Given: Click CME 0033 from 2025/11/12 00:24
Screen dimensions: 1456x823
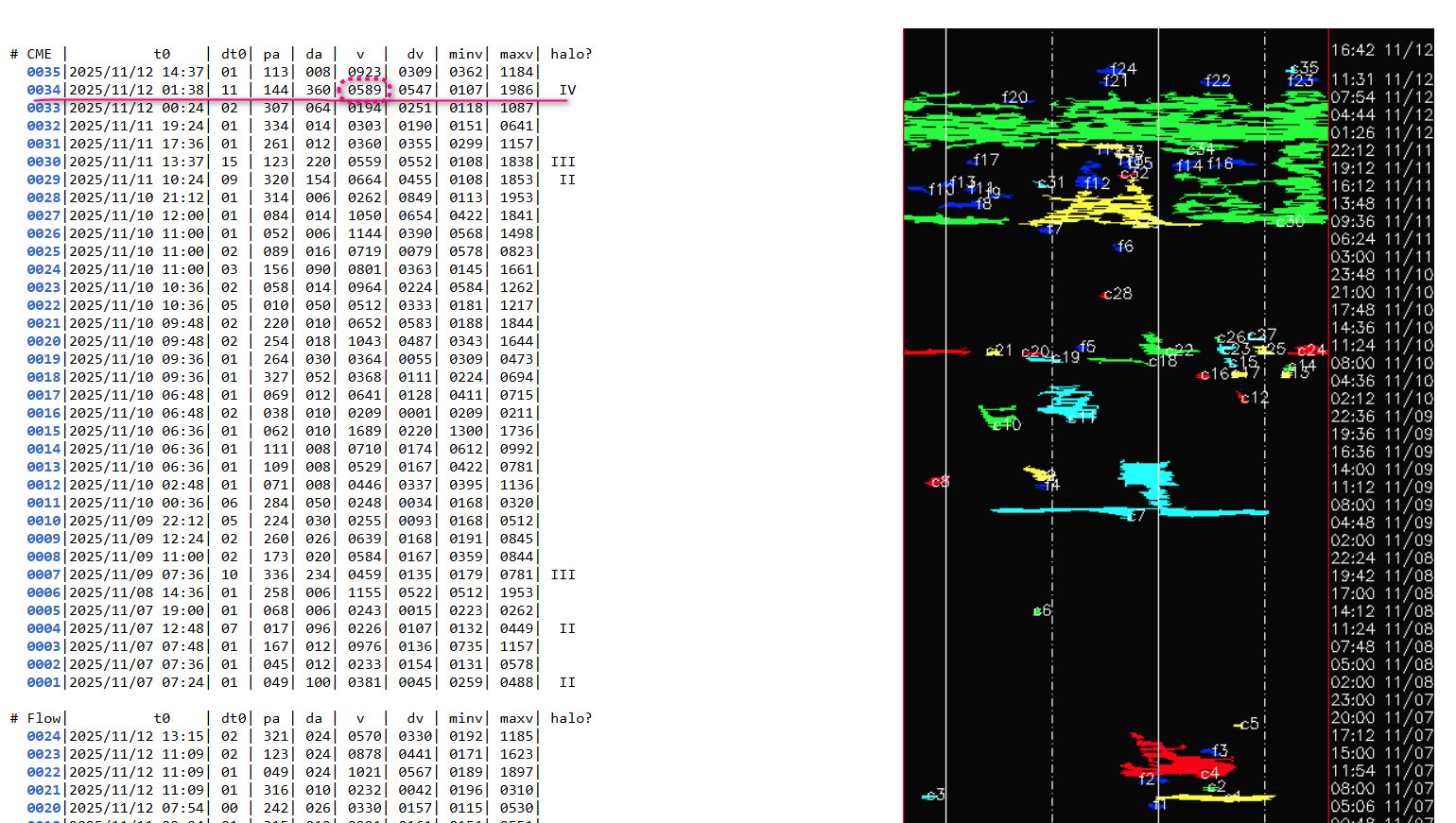Looking at the screenshot, I should (43, 108).
